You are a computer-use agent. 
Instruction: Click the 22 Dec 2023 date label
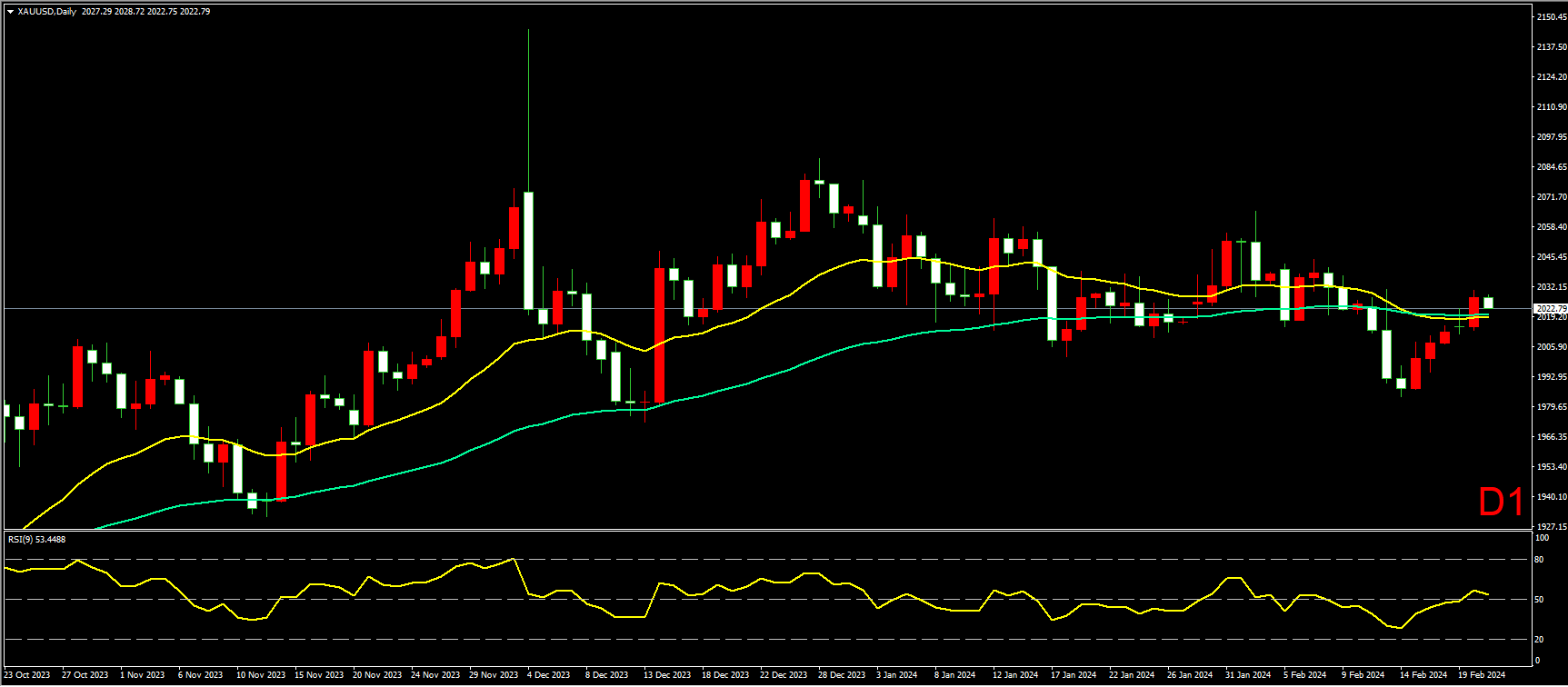coord(784,675)
